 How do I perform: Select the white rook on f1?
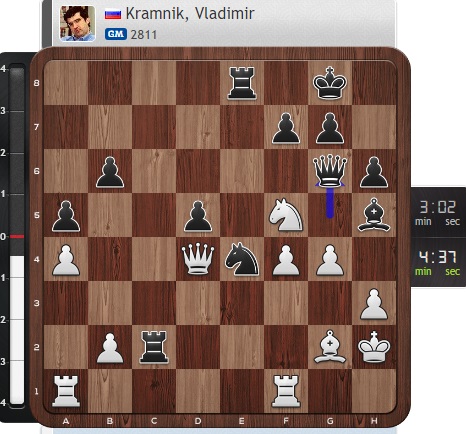point(286,391)
